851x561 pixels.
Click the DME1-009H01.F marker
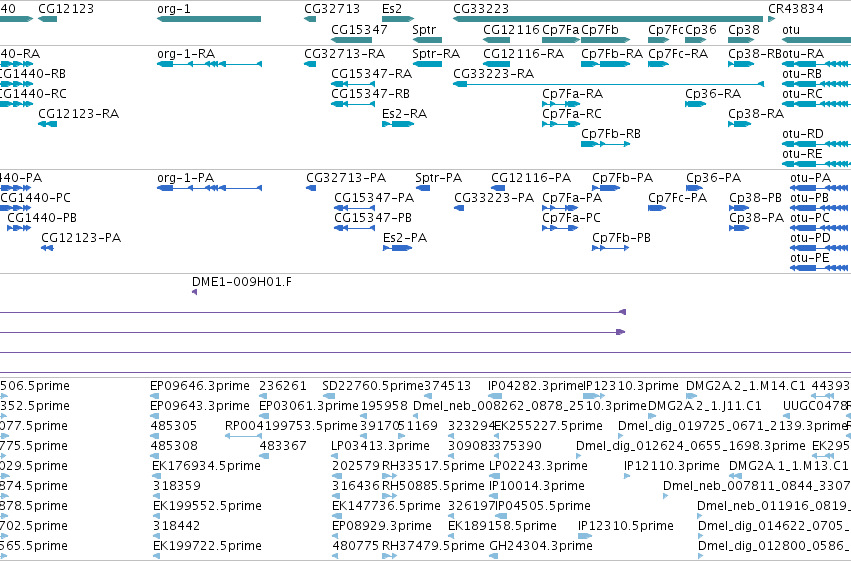point(194,292)
